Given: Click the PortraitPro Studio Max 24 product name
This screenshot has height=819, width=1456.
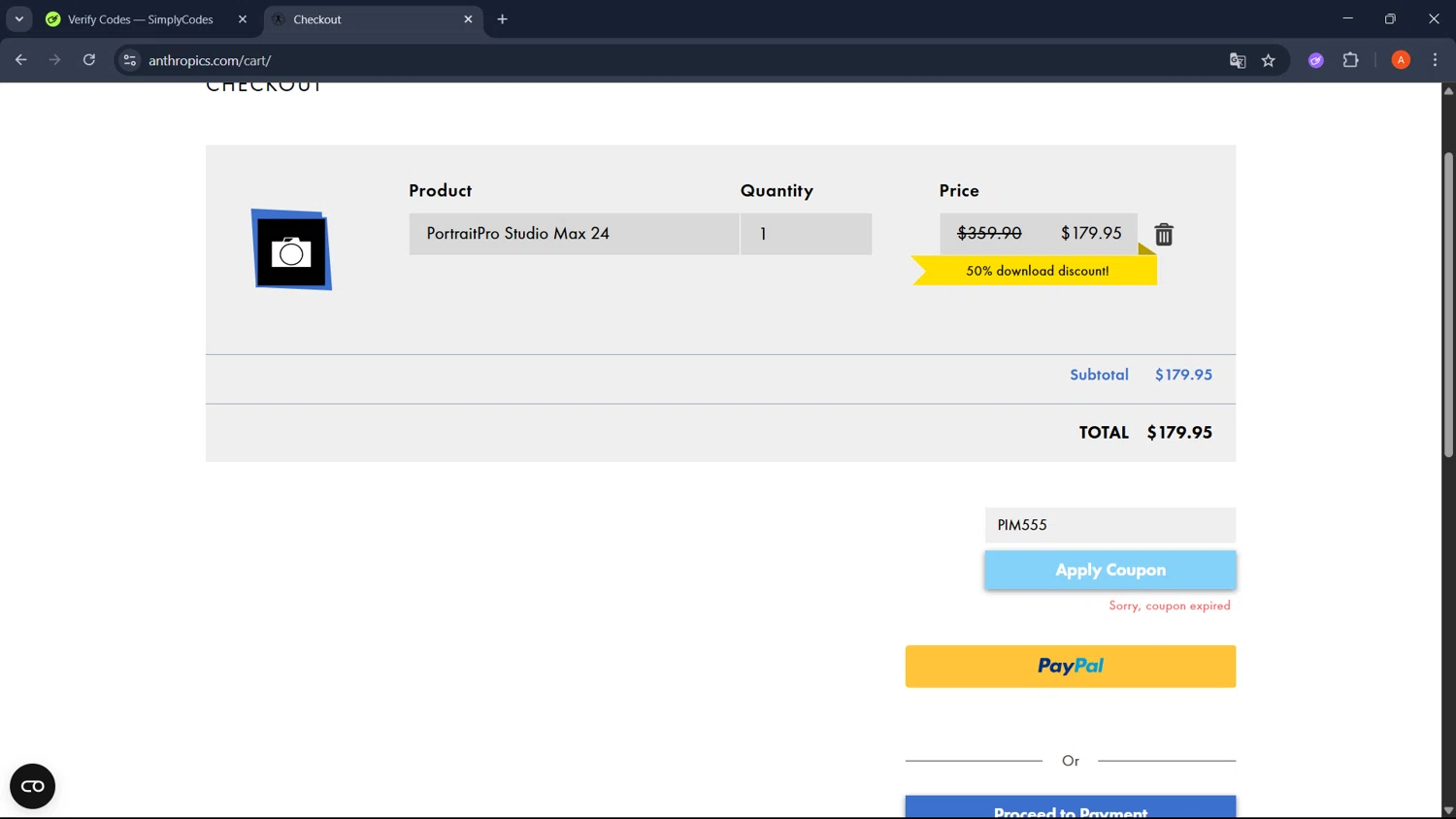Looking at the screenshot, I should [x=517, y=234].
